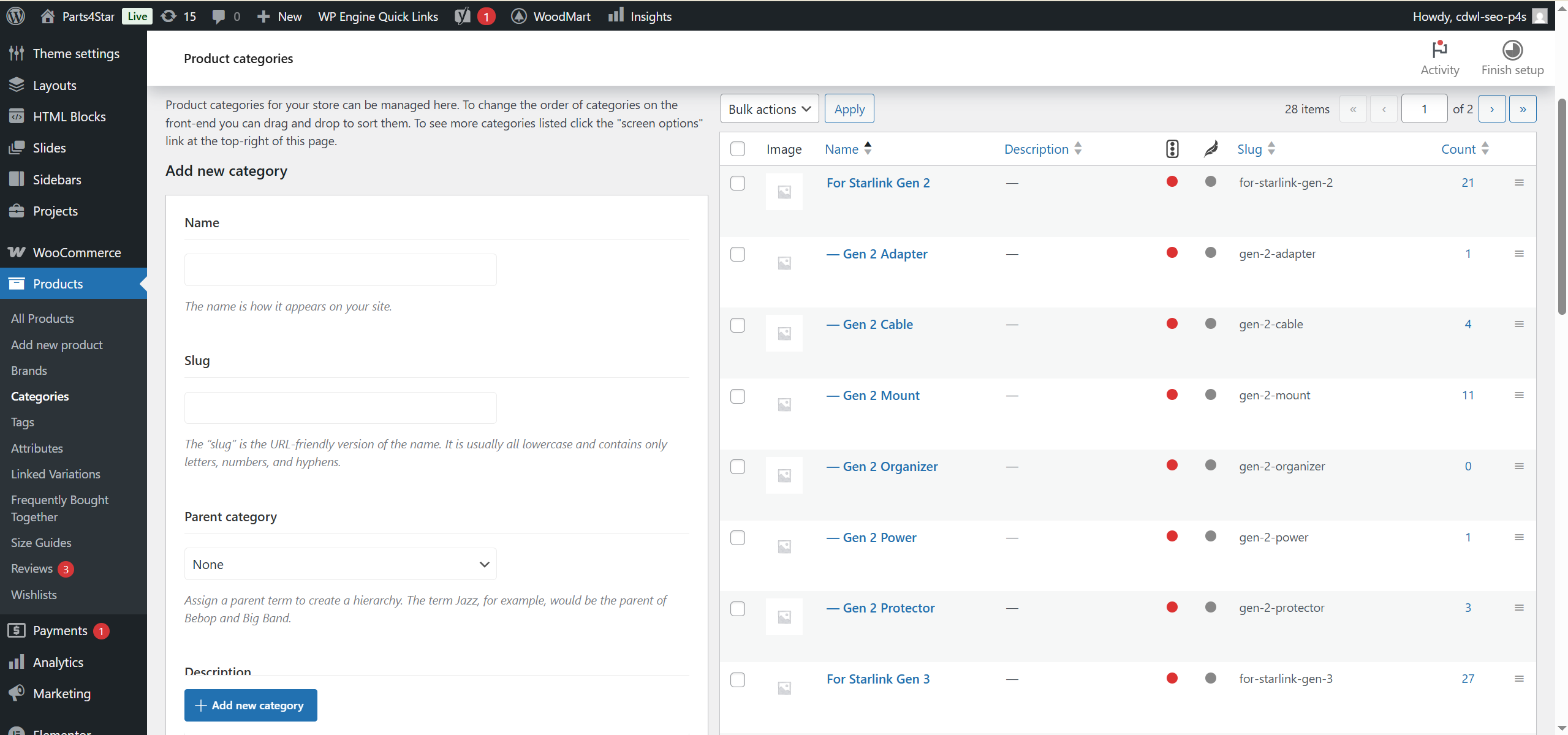Tick the checkbox for Gen 2 Adapter

point(738,254)
